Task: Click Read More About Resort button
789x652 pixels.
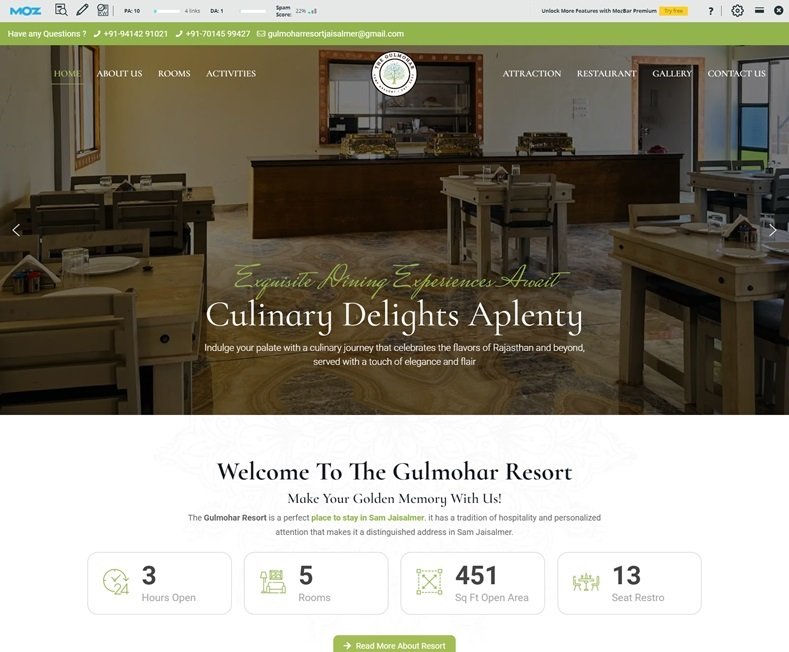Action: click(394, 644)
